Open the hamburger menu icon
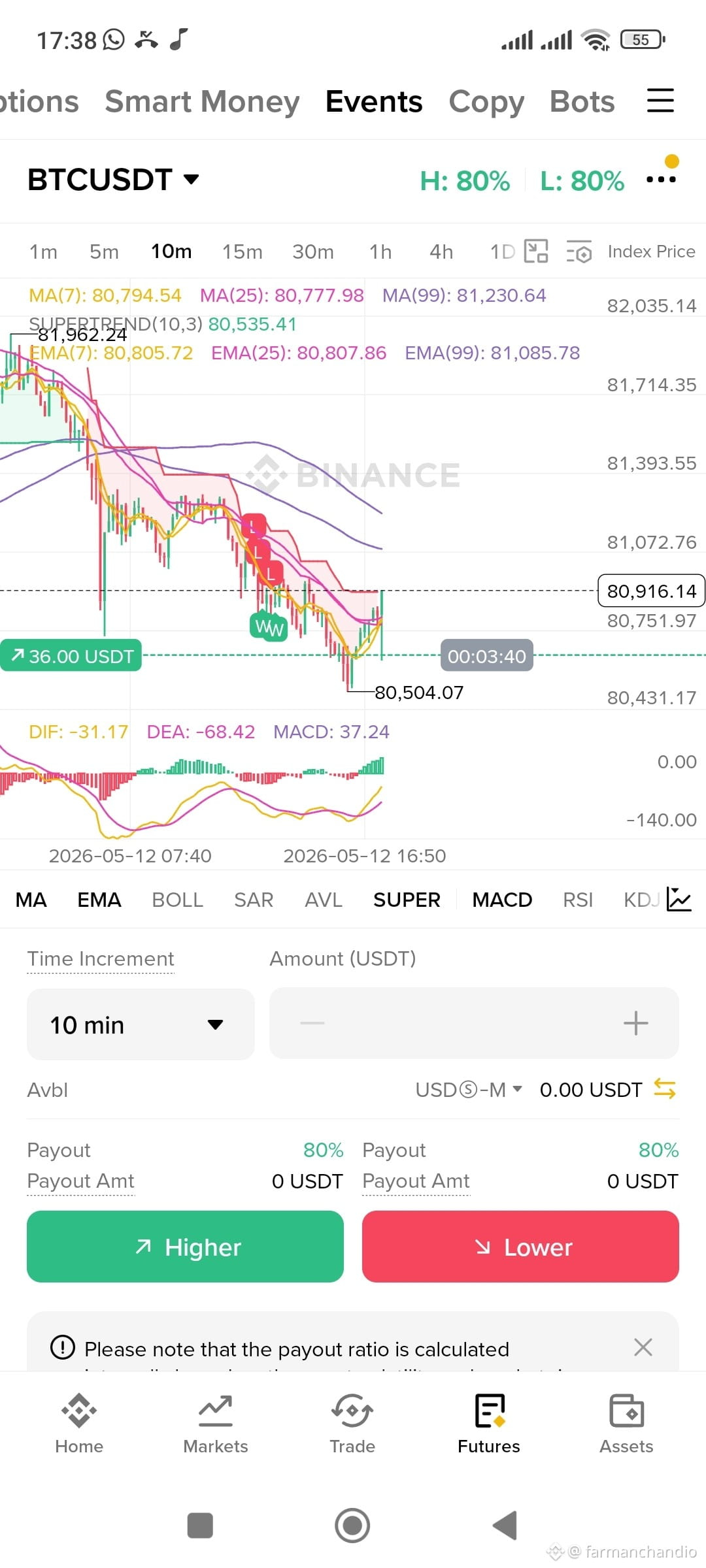Viewport: 706px width, 1568px height. [x=660, y=101]
